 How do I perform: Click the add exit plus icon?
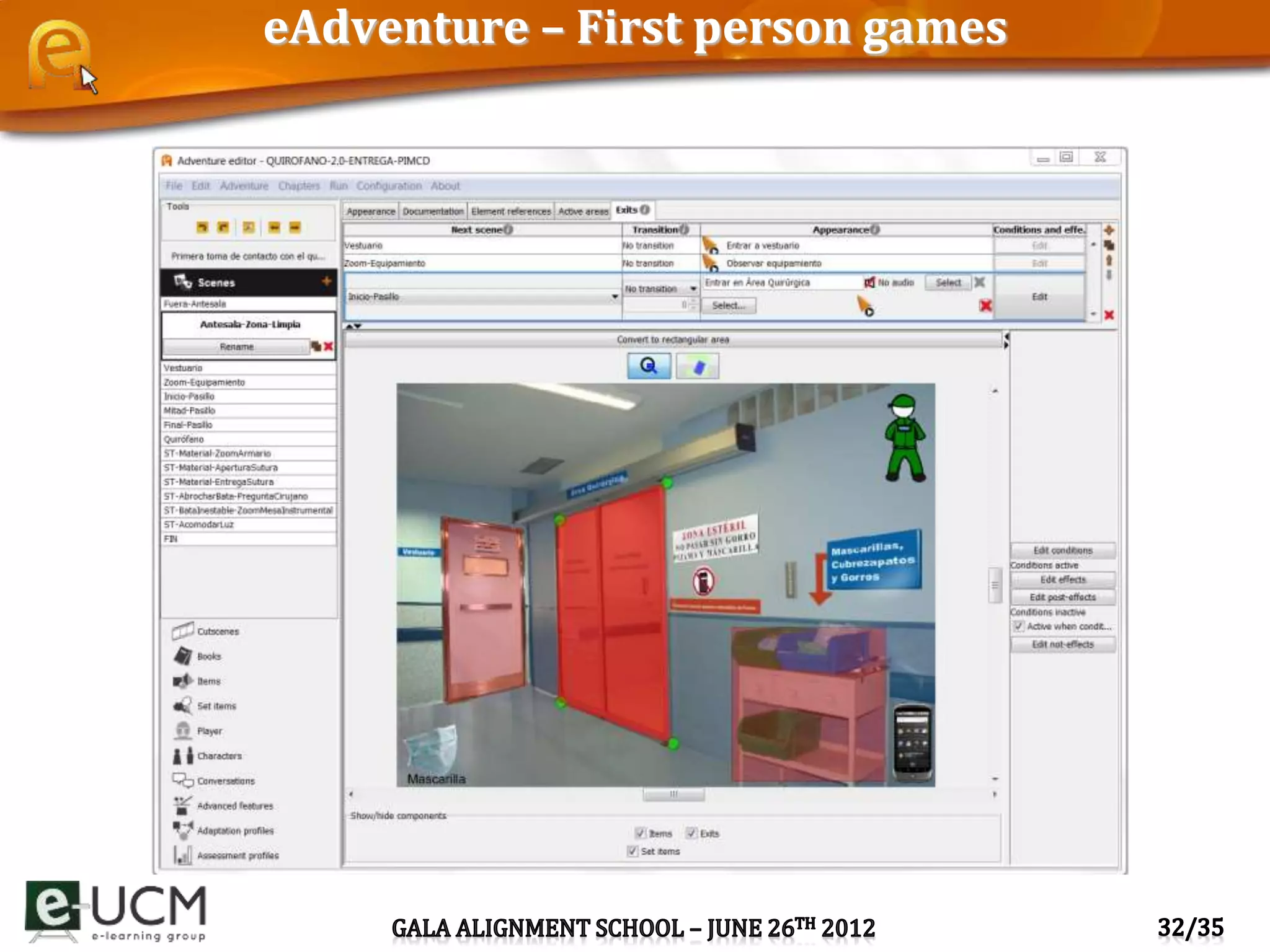(1109, 231)
